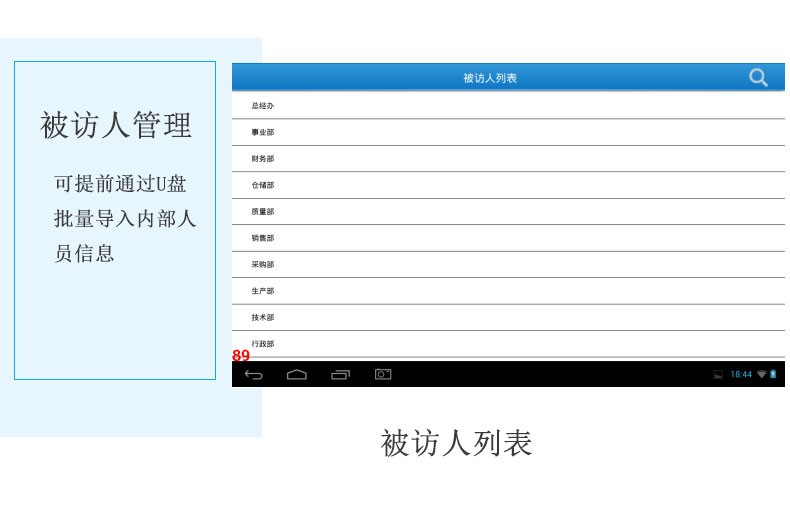The width and height of the screenshot is (790, 529).
Task: Tap the battery status icon
Action: 773,374
